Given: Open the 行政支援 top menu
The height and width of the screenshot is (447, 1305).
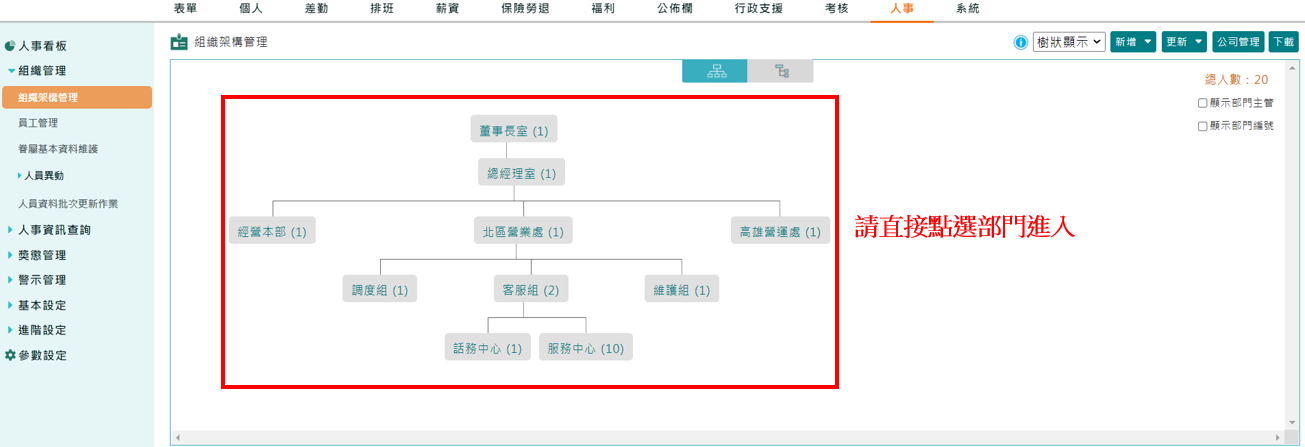Looking at the screenshot, I should point(759,8).
